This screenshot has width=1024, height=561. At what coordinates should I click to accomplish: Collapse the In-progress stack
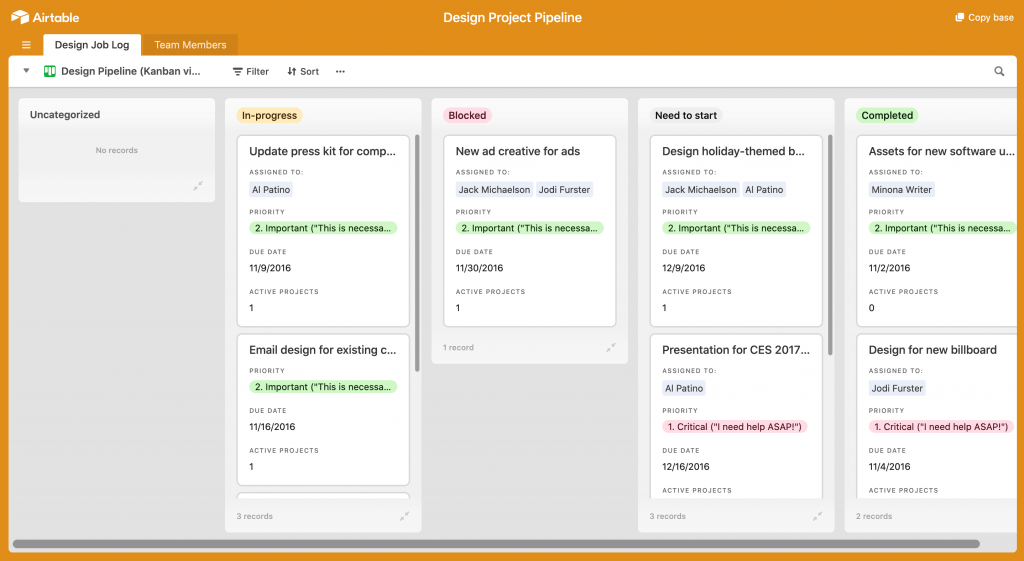404,516
